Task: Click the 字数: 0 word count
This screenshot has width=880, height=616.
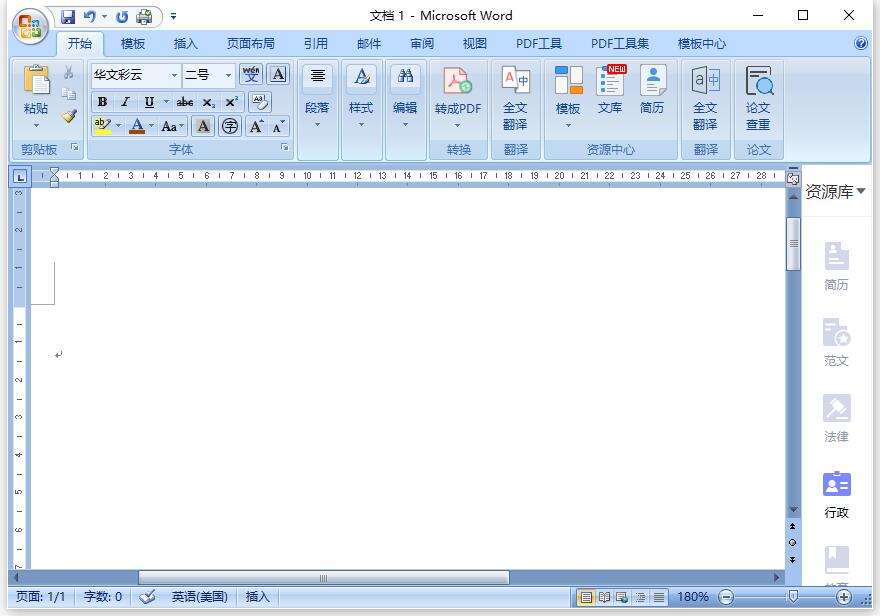Action: (103, 597)
